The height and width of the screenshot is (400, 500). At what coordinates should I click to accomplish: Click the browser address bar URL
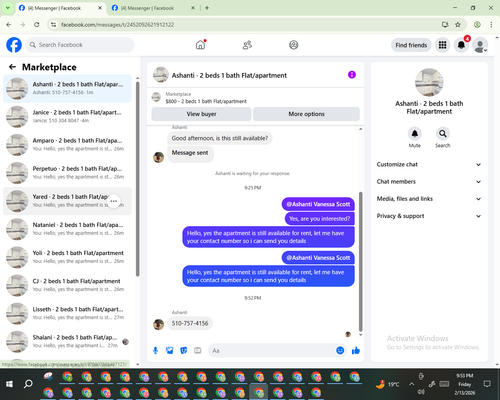pyautogui.click(x=117, y=25)
